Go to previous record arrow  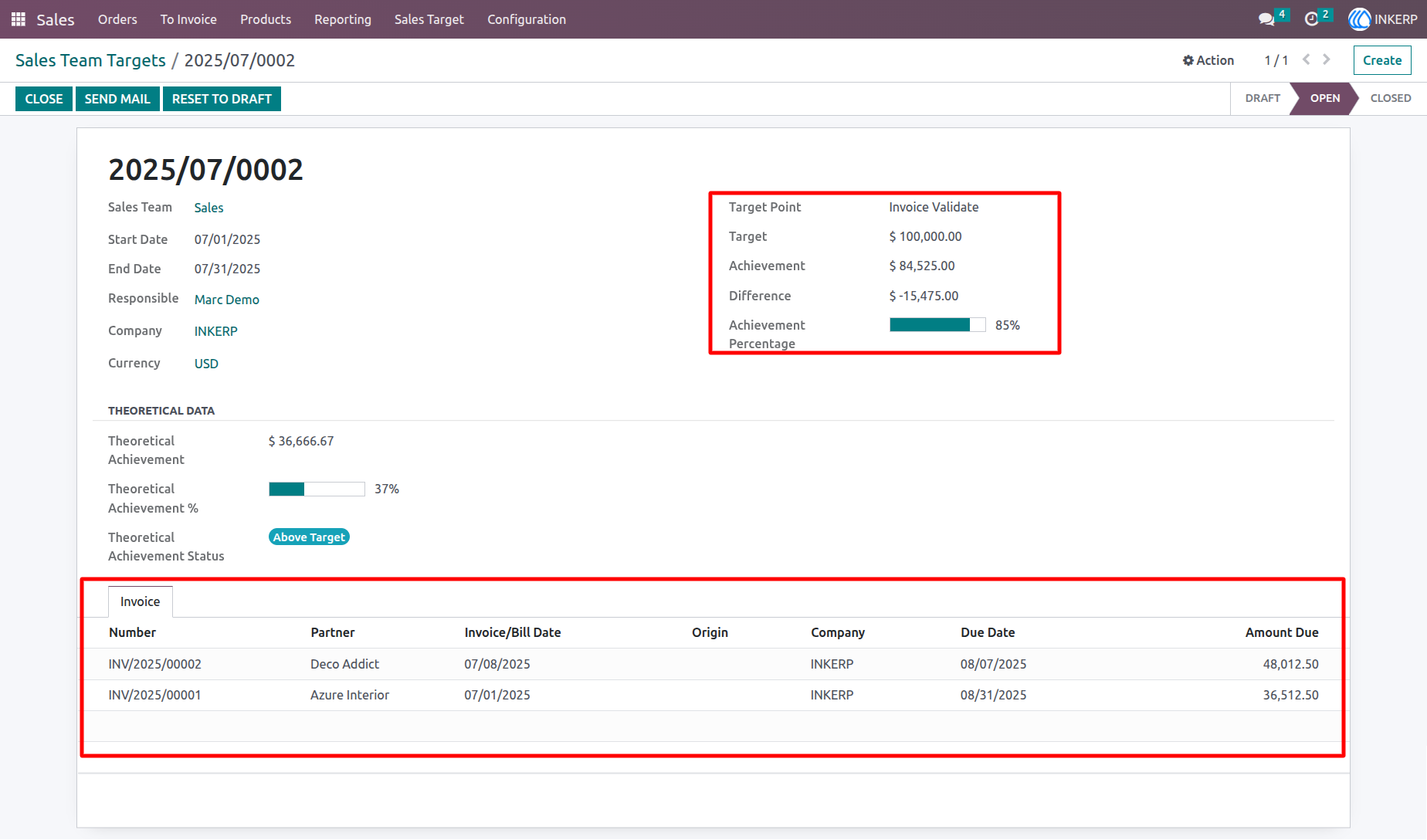tap(1306, 59)
